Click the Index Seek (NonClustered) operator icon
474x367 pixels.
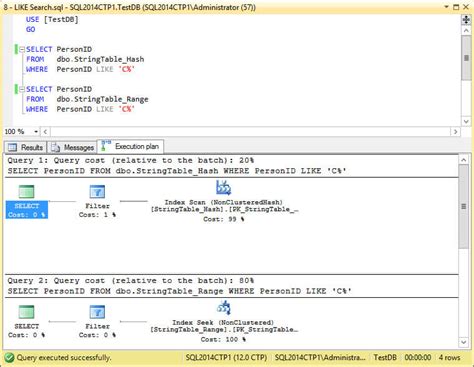pos(224,308)
